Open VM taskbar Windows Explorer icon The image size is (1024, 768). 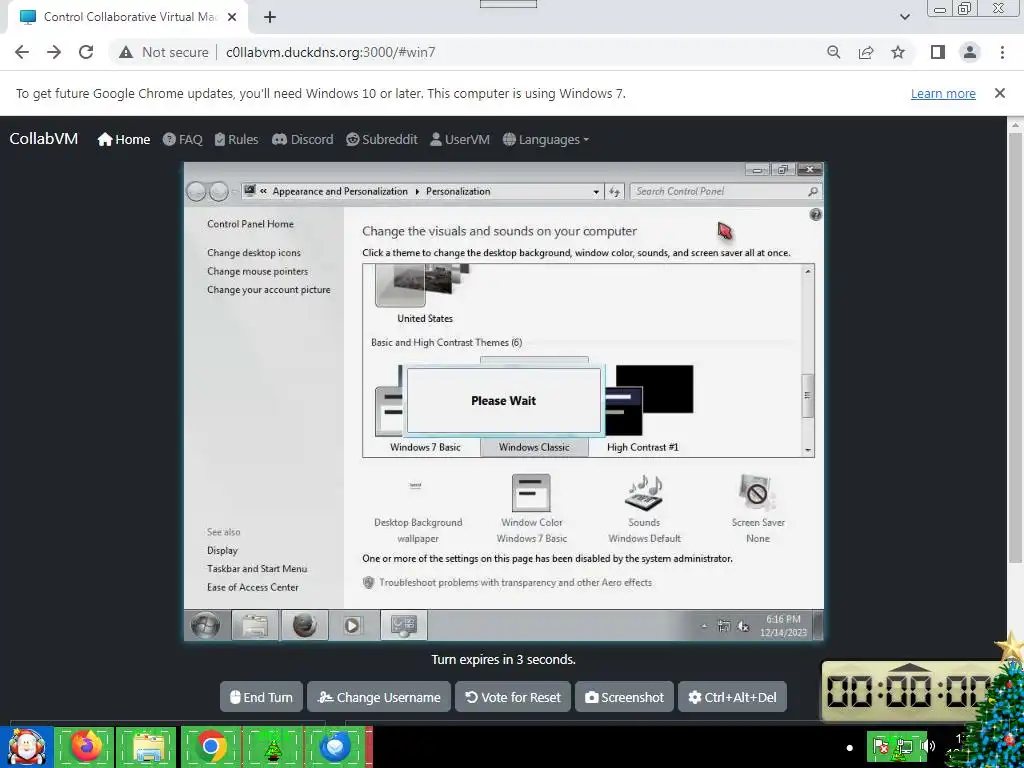coord(255,626)
